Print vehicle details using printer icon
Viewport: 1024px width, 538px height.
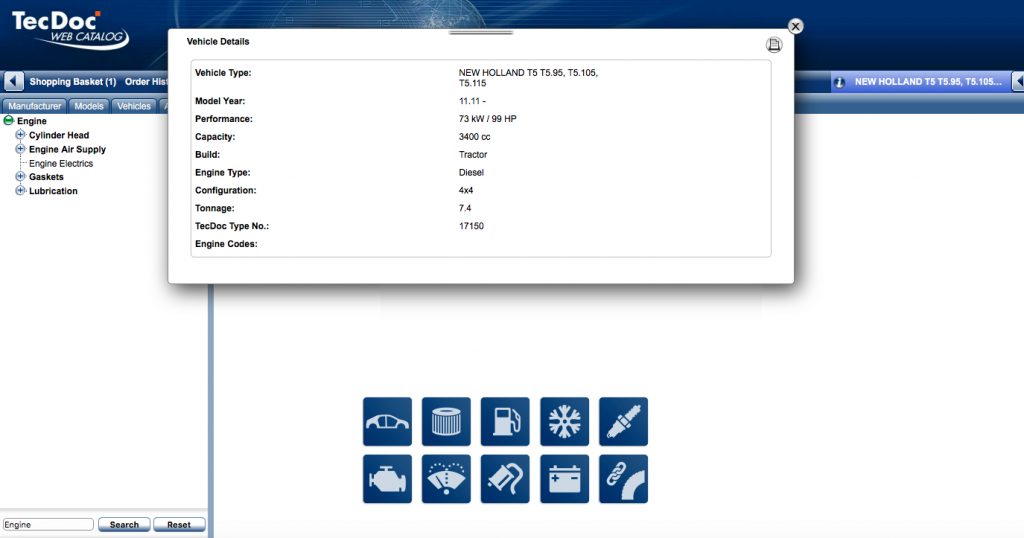pyautogui.click(x=773, y=45)
